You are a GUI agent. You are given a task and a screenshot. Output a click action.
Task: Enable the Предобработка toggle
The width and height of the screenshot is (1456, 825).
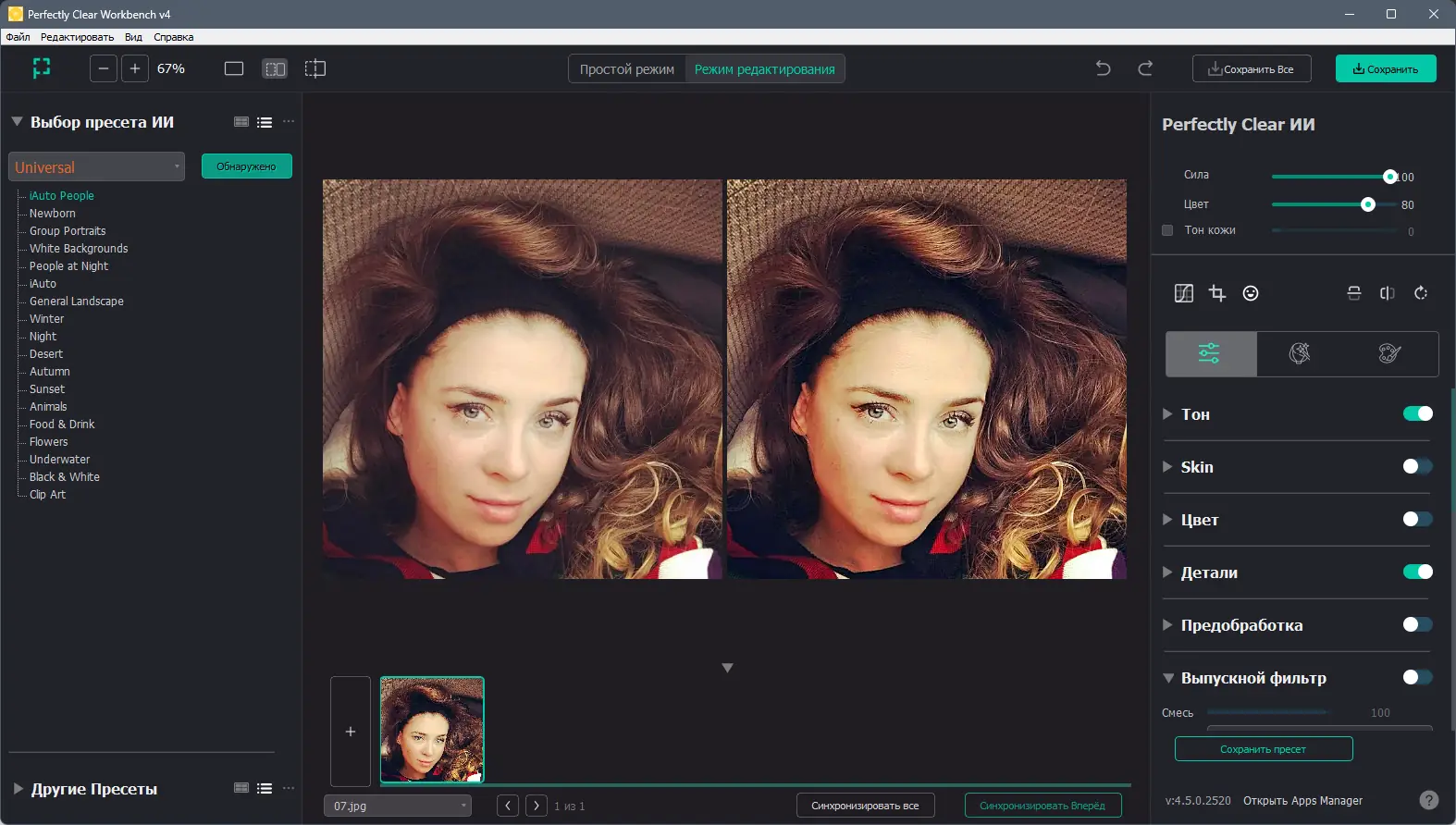click(1417, 624)
